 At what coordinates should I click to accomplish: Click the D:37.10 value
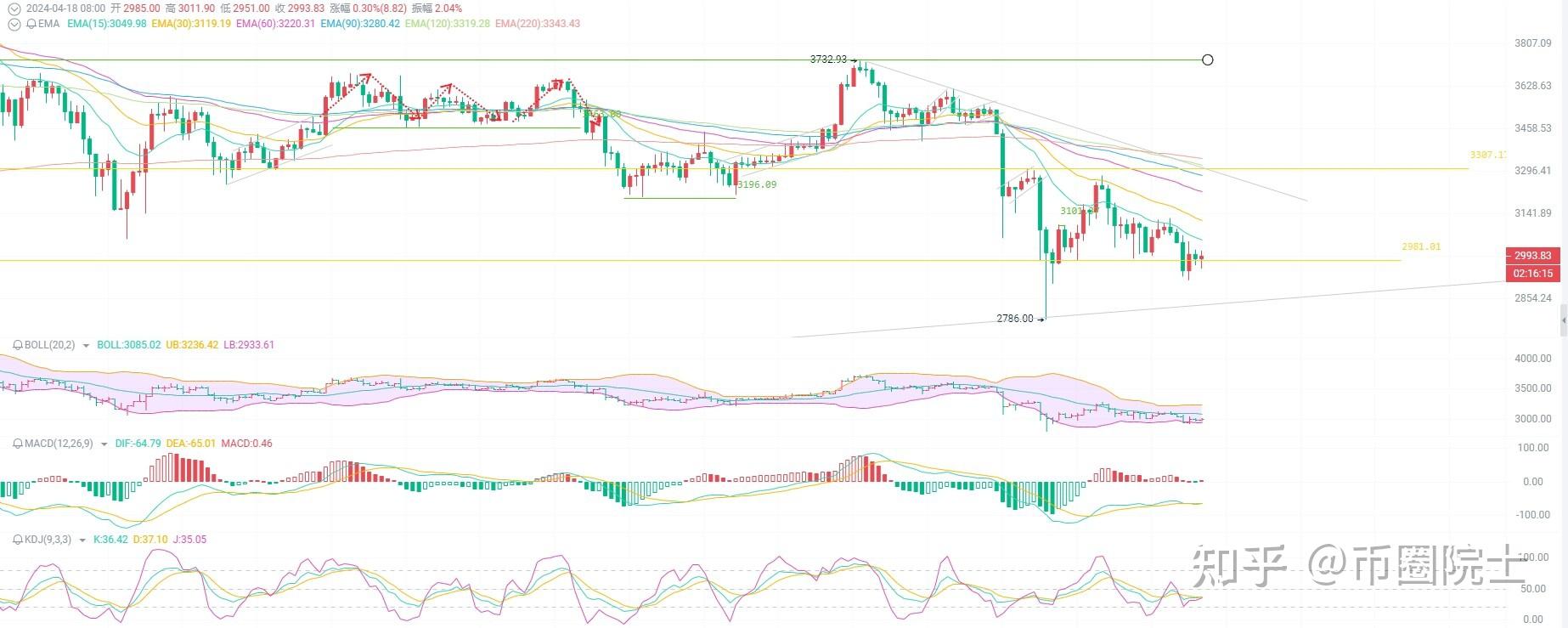pyautogui.click(x=150, y=540)
